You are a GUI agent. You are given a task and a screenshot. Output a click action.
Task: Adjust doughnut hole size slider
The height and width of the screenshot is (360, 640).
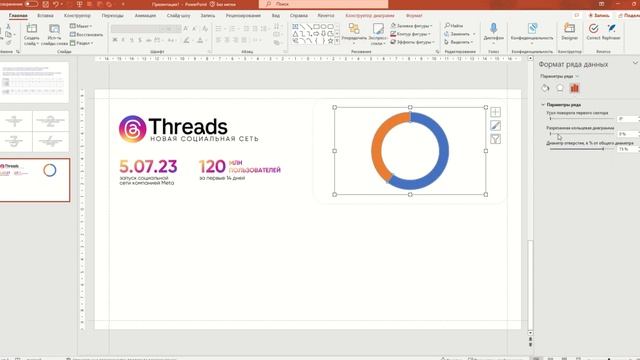pyautogui.click(x=582, y=149)
